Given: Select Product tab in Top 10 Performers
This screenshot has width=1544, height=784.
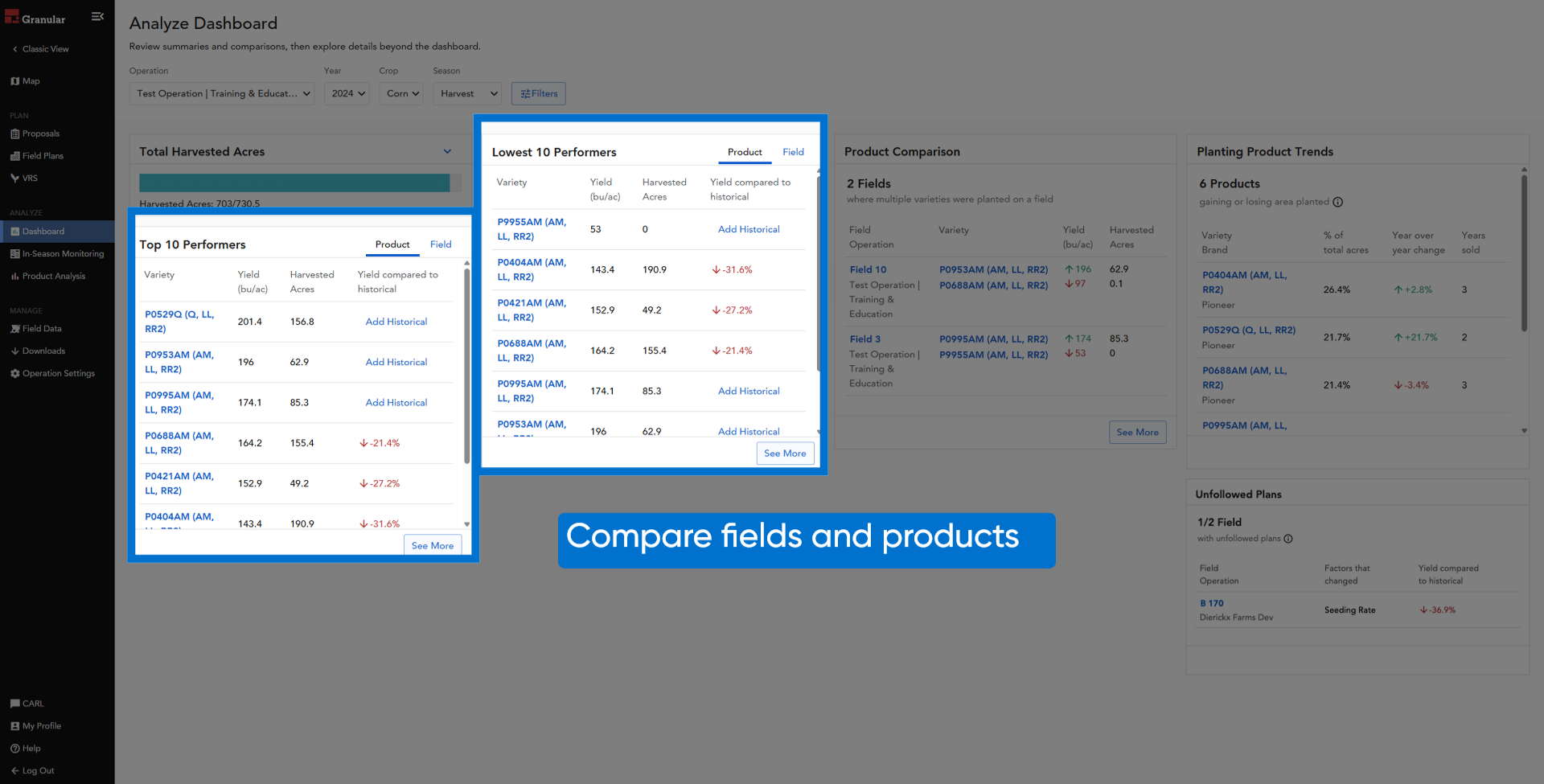Looking at the screenshot, I should 392,244.
